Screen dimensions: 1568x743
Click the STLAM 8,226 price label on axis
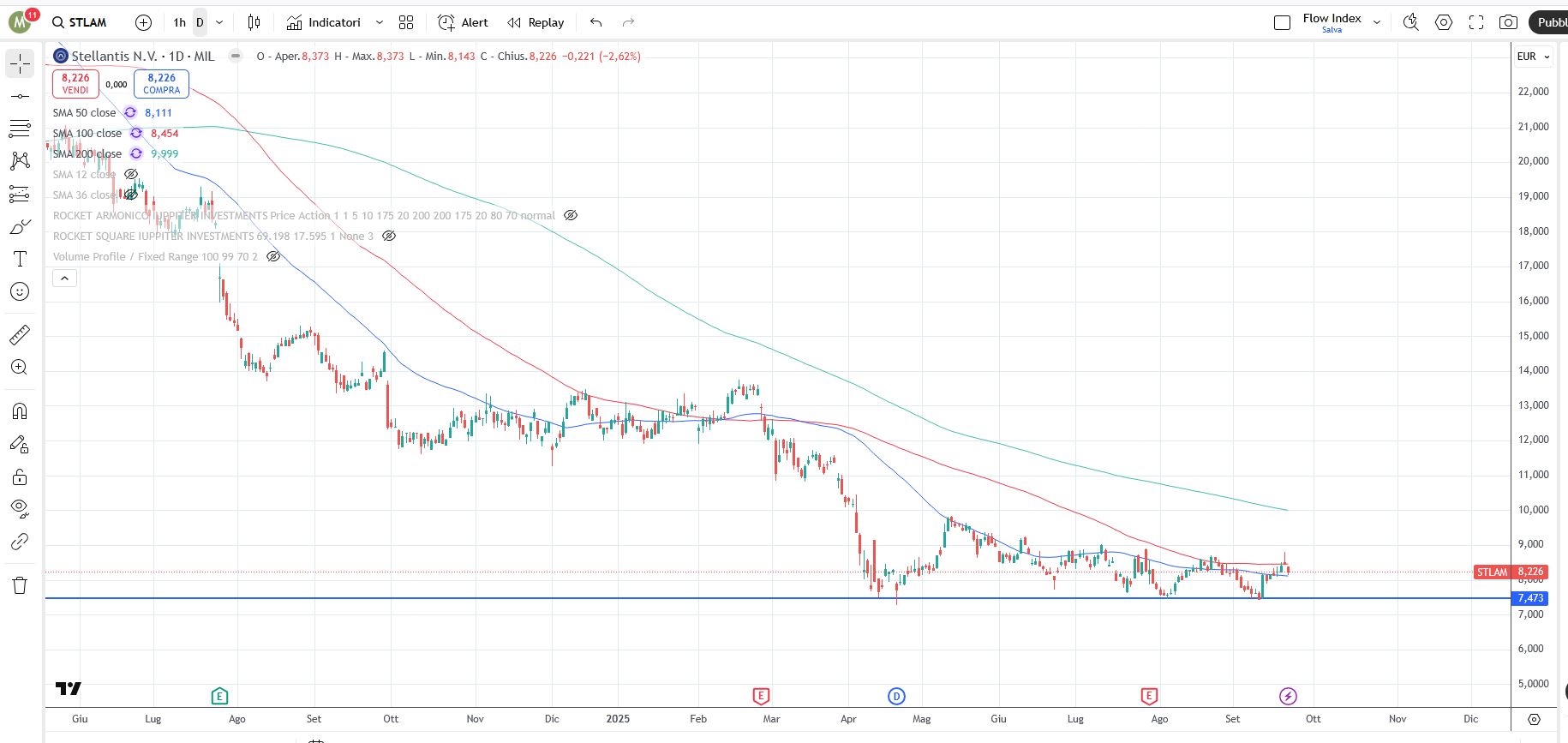(1511, 572)
